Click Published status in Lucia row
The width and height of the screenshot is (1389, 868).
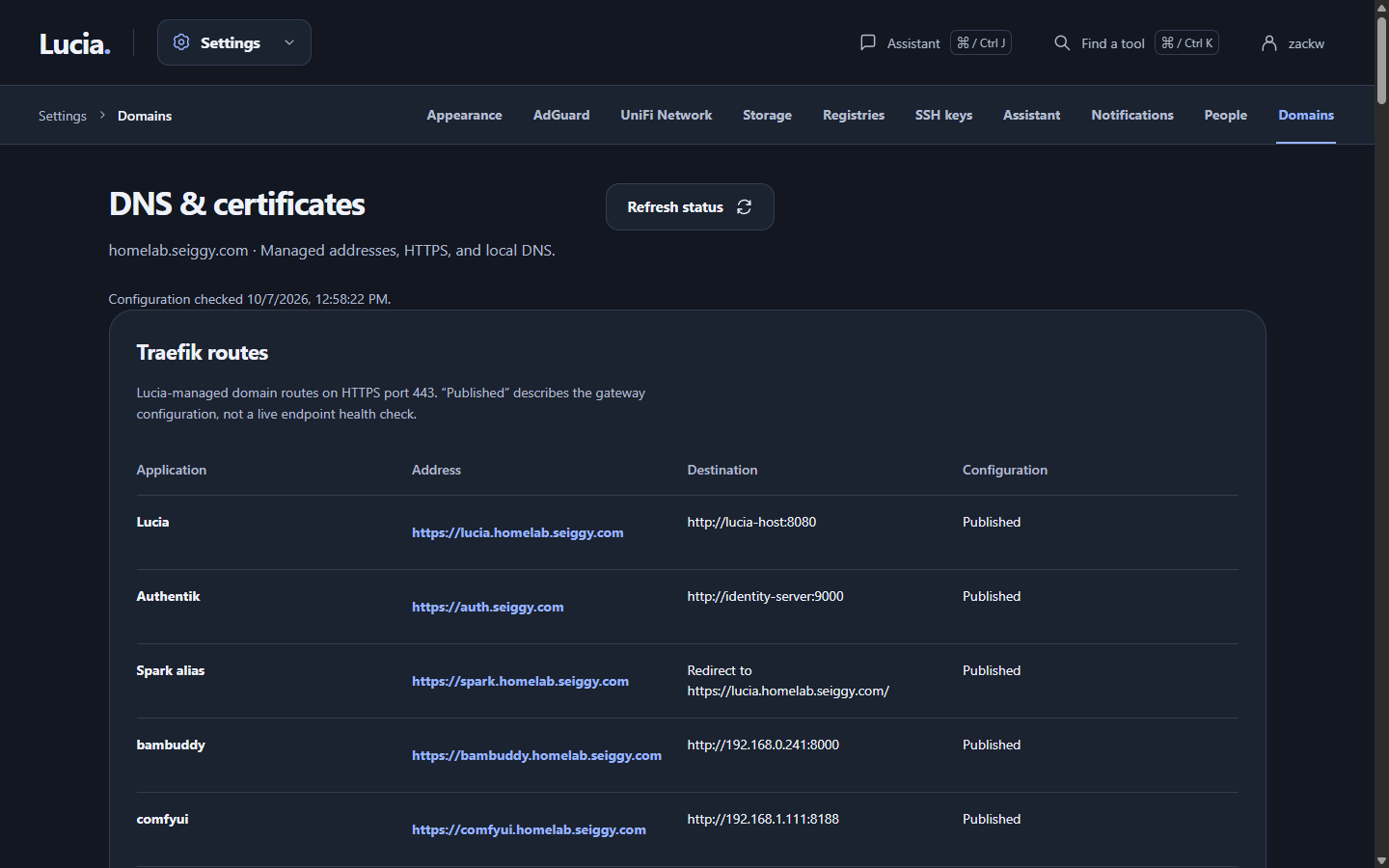click(992, 522)
